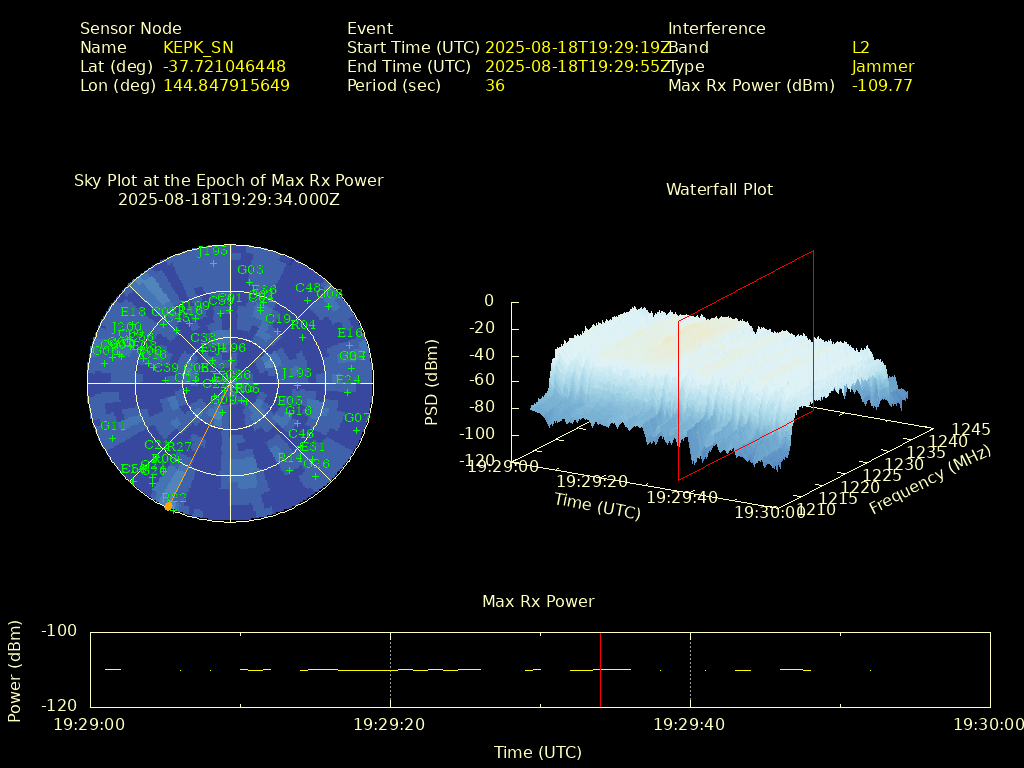
Task: Select the C48 satellite in upper right sky plot
Action: 307,300
